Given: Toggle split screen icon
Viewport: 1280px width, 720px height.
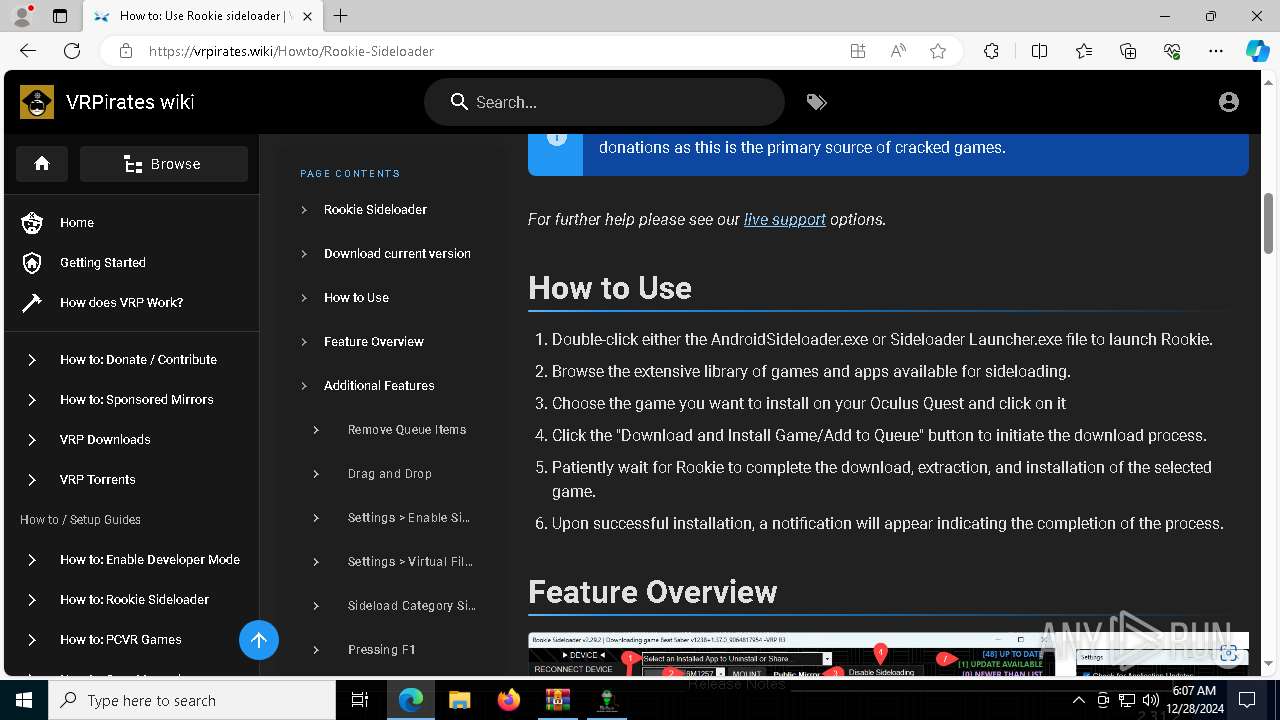Looking at the screenshot, I should (x=1039, y=51).
